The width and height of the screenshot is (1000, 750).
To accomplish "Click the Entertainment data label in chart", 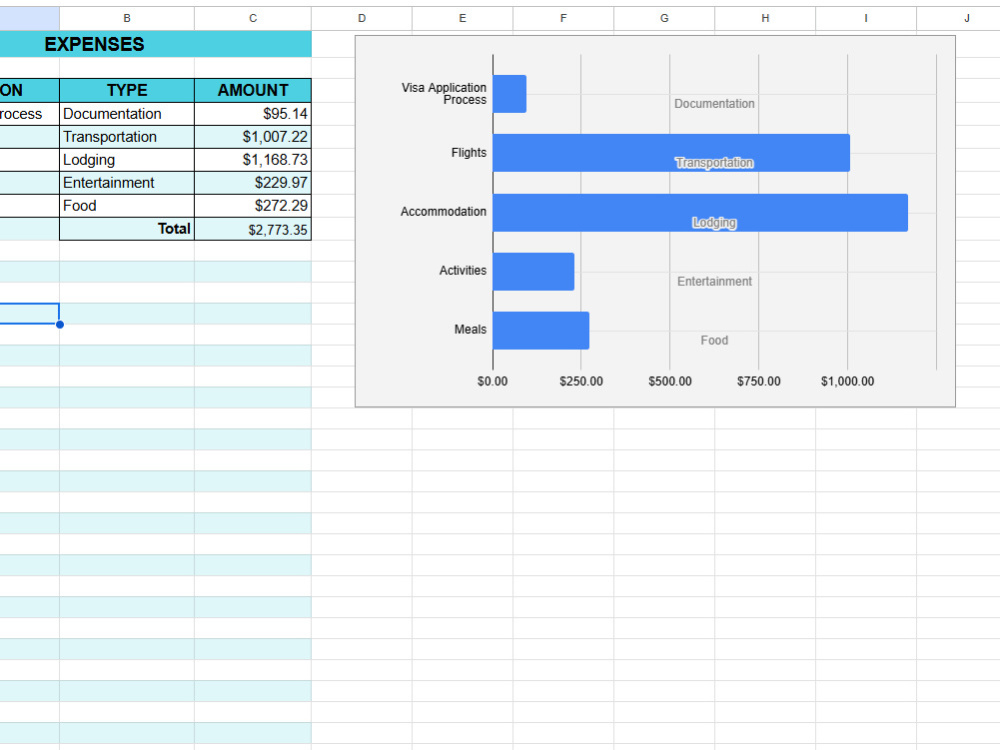I will (x=714, y=281).
